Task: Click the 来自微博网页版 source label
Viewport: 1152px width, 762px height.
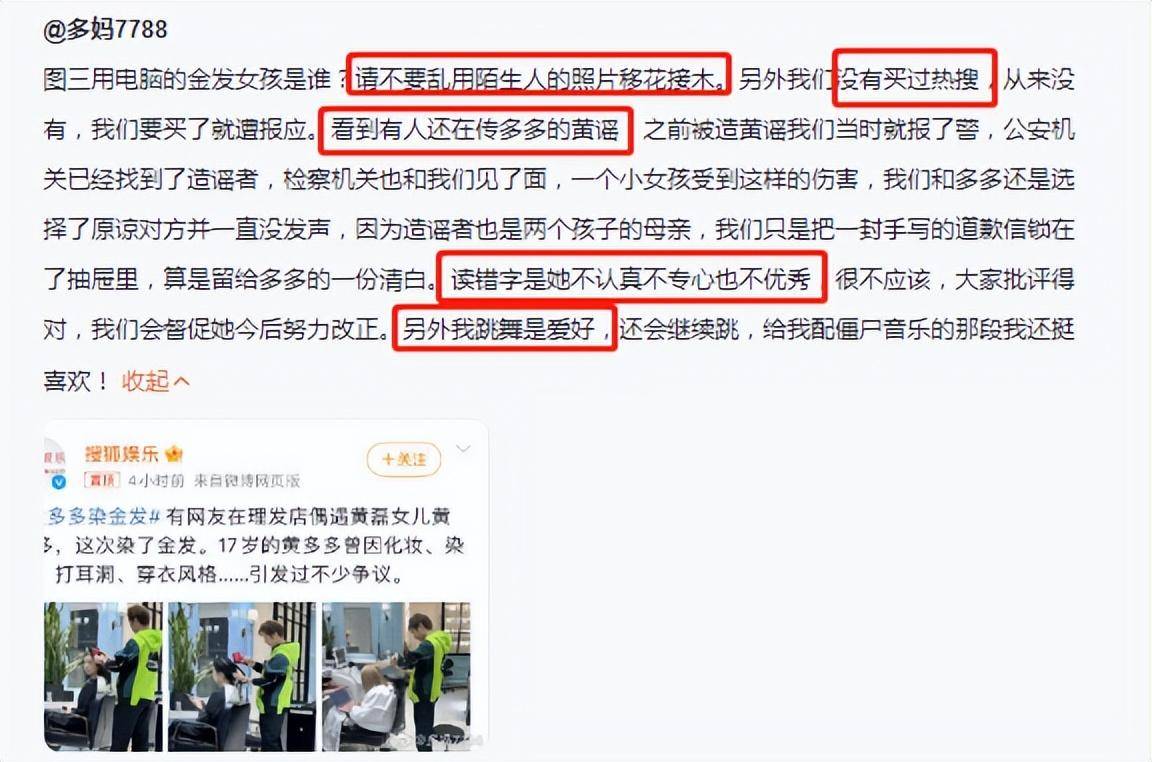Action: [x=247, y=481]
